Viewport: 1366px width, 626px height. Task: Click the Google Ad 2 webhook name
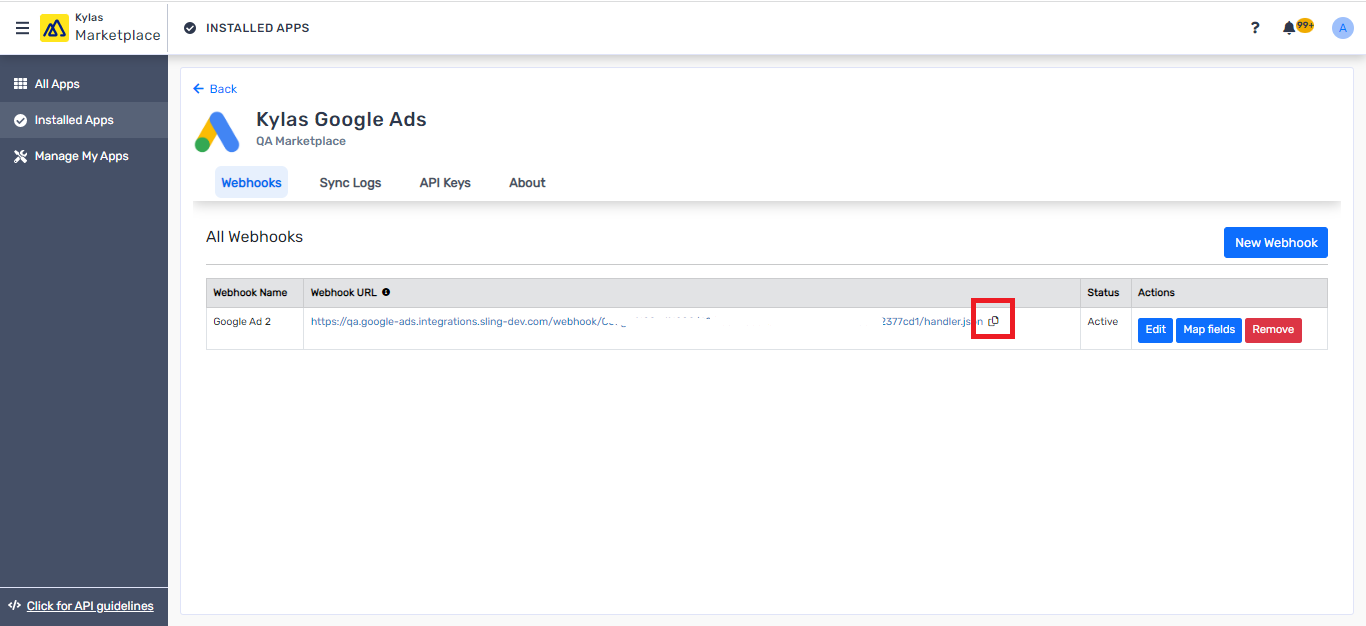(x=242, y=322)
